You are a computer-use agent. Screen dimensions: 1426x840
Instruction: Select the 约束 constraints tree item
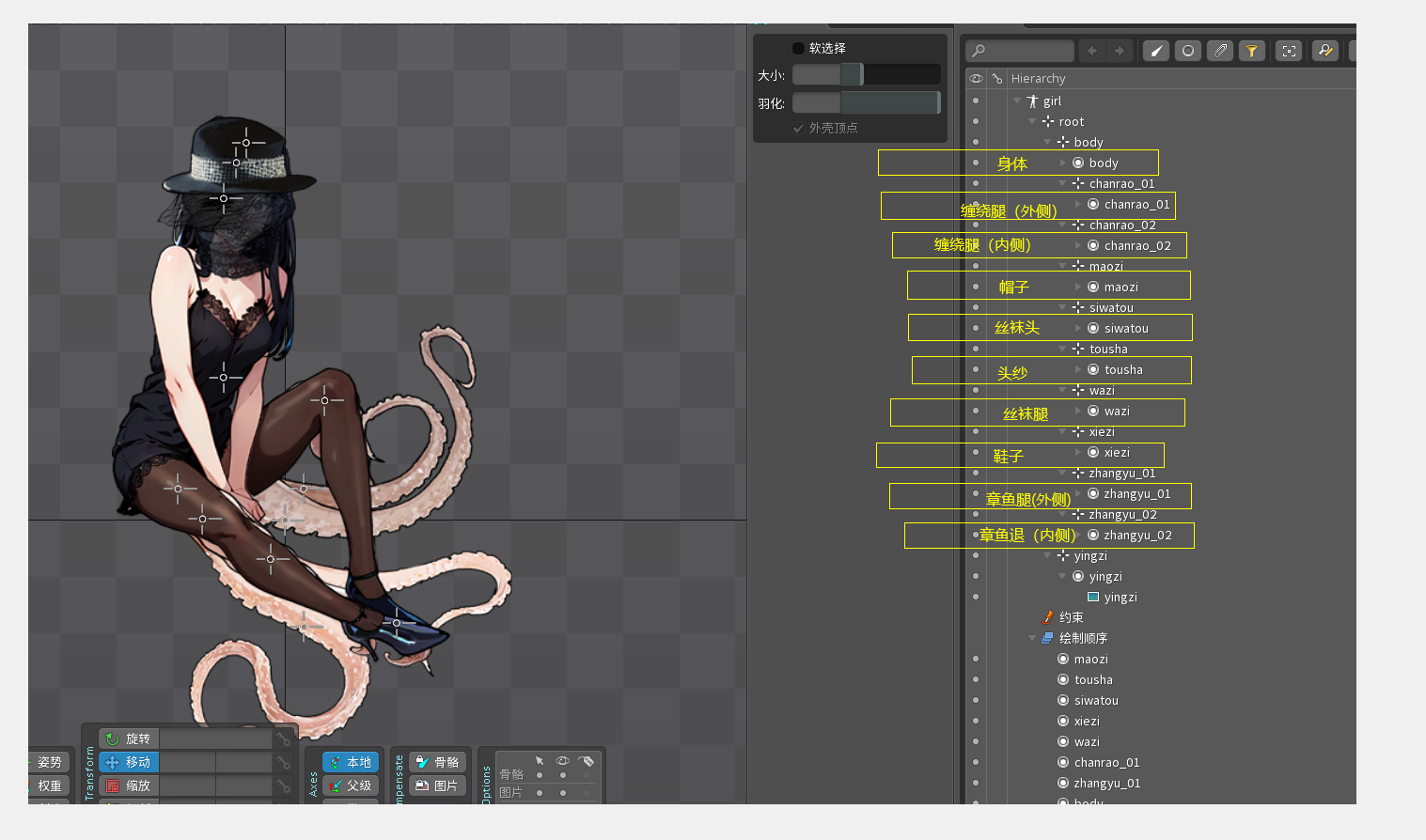1071,617
